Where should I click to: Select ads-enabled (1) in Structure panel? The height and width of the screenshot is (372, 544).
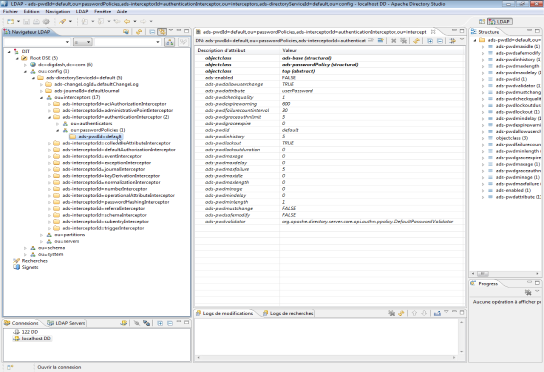(513, 191)
